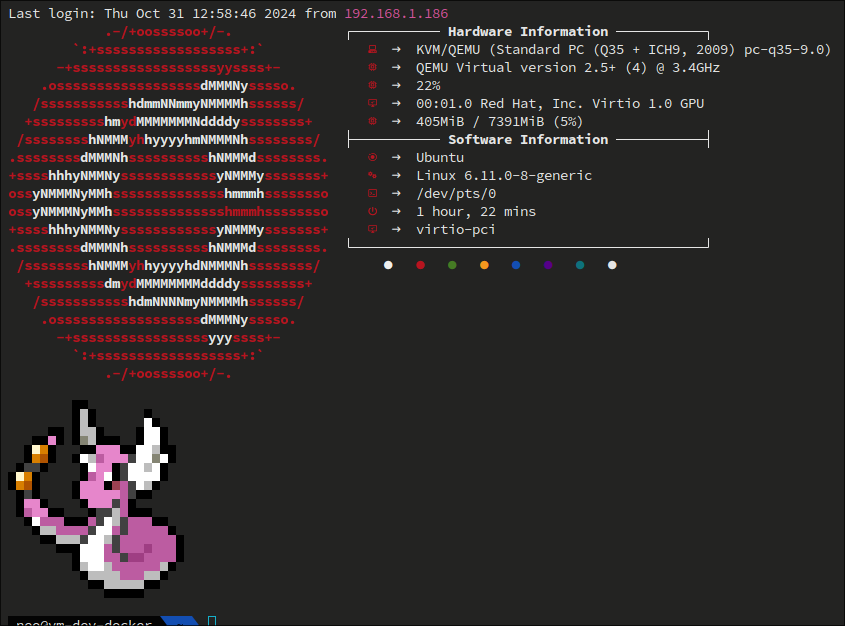Click the distro icon next to Ubuntu

tap(372, 157)
